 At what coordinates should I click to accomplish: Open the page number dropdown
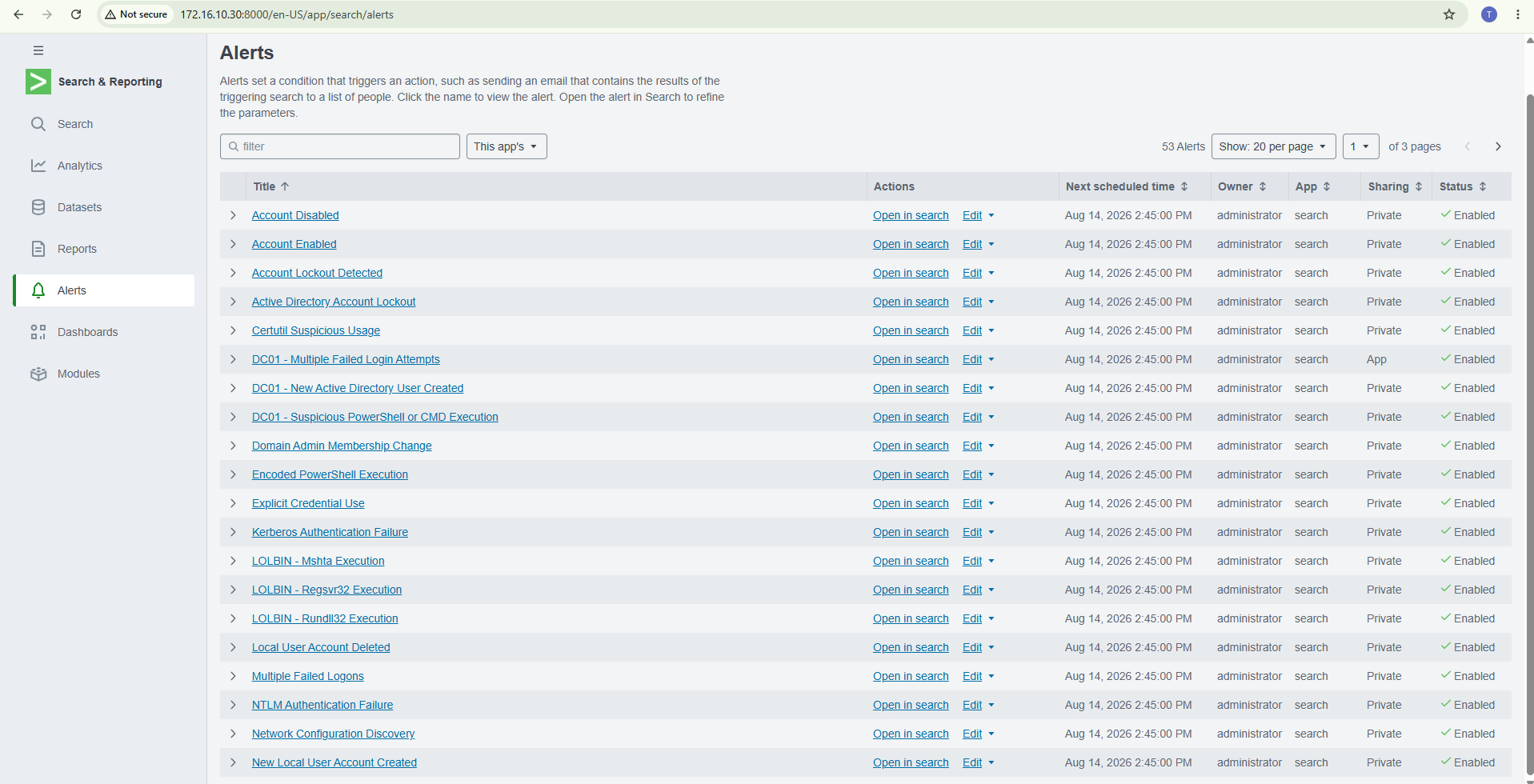[x=1360, y=146]
